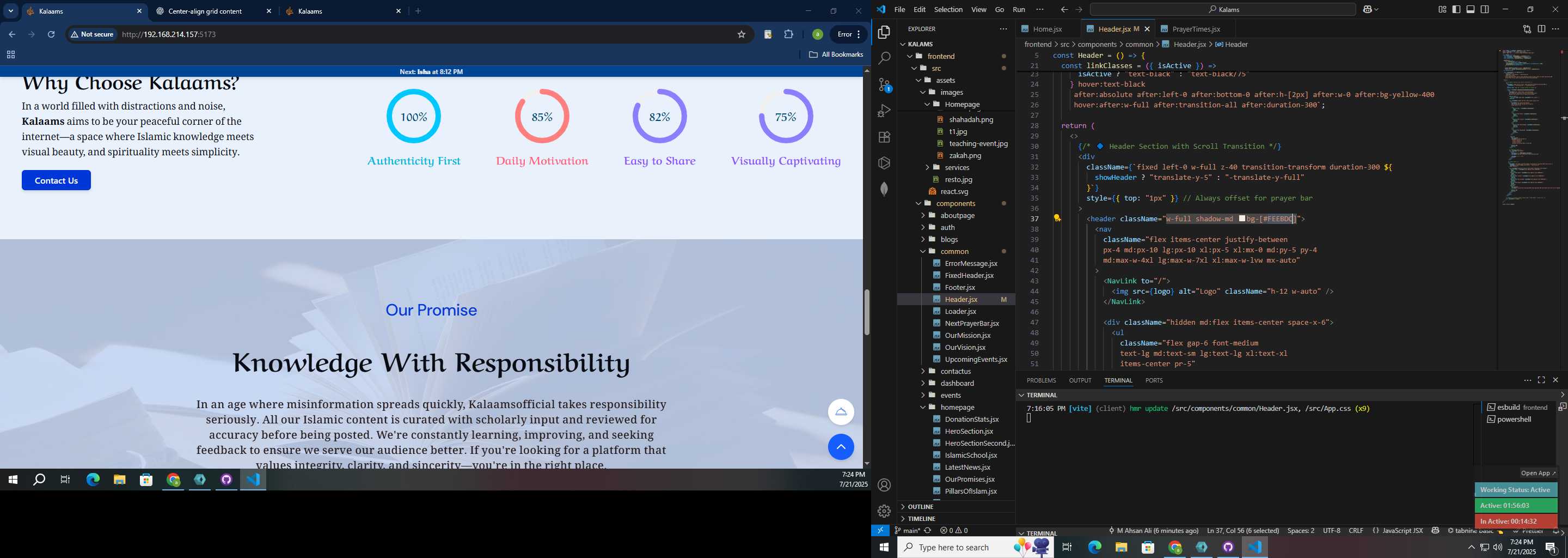Open Windows Start menu in right taskbar
This screenshot has width=1568, height=558.
(884, 548)
